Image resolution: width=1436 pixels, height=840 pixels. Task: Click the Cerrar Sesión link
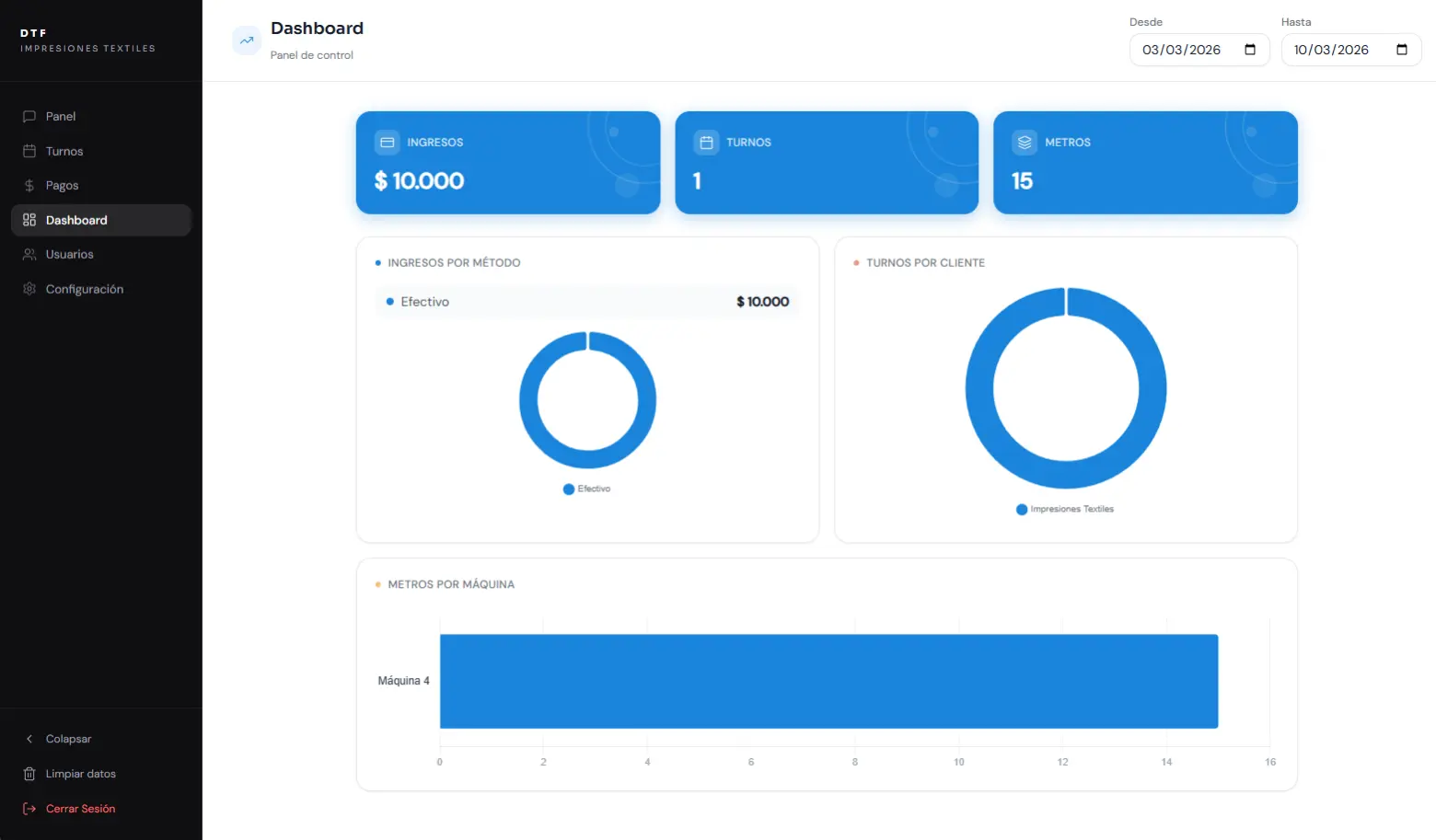[x=81, y=809]
